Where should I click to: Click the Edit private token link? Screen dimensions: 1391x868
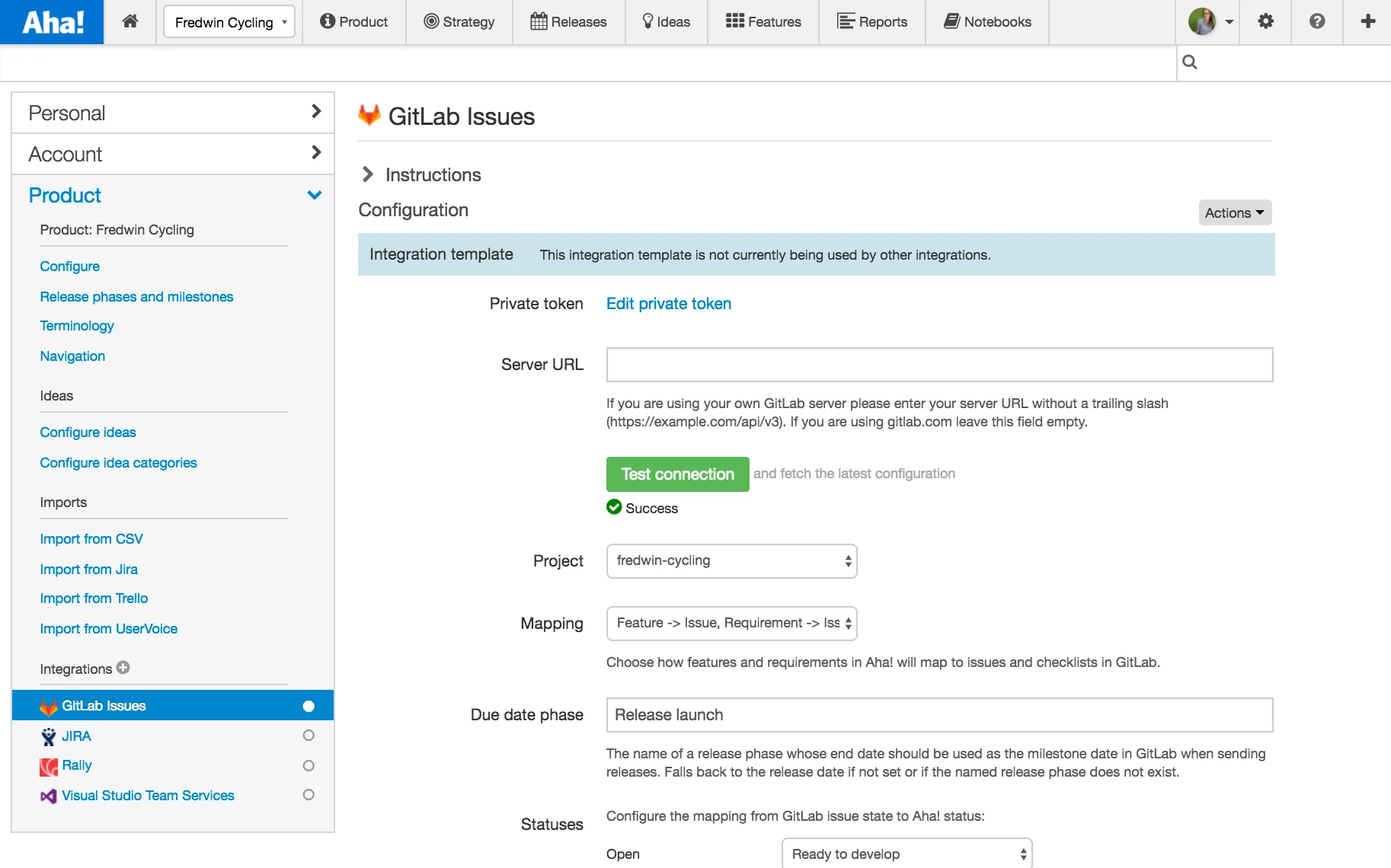pyautogui.click(x=669, y=304)
